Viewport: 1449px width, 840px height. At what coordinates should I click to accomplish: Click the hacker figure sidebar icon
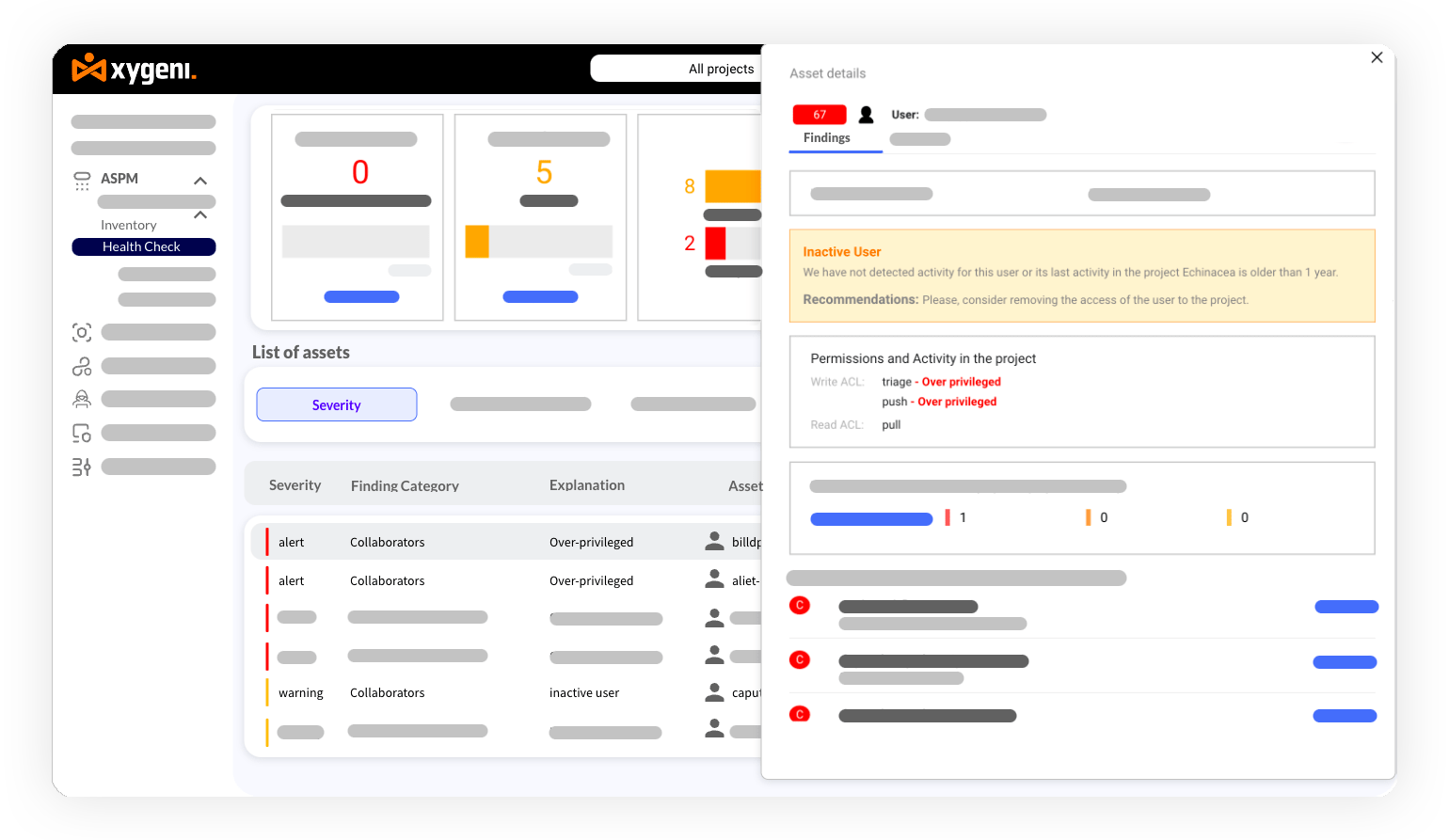82,399
